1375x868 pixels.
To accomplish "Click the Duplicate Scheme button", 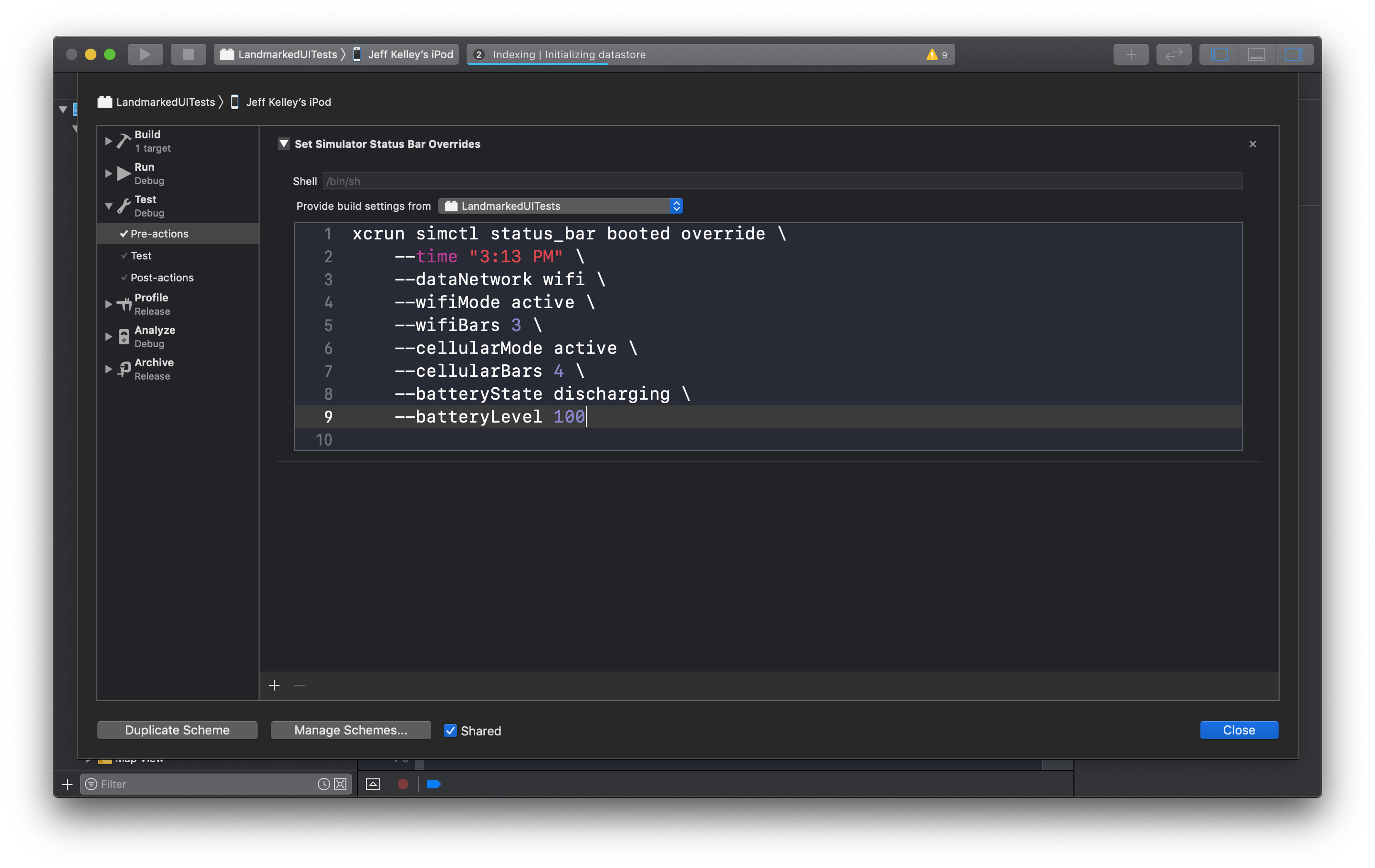I will point(177,730).
